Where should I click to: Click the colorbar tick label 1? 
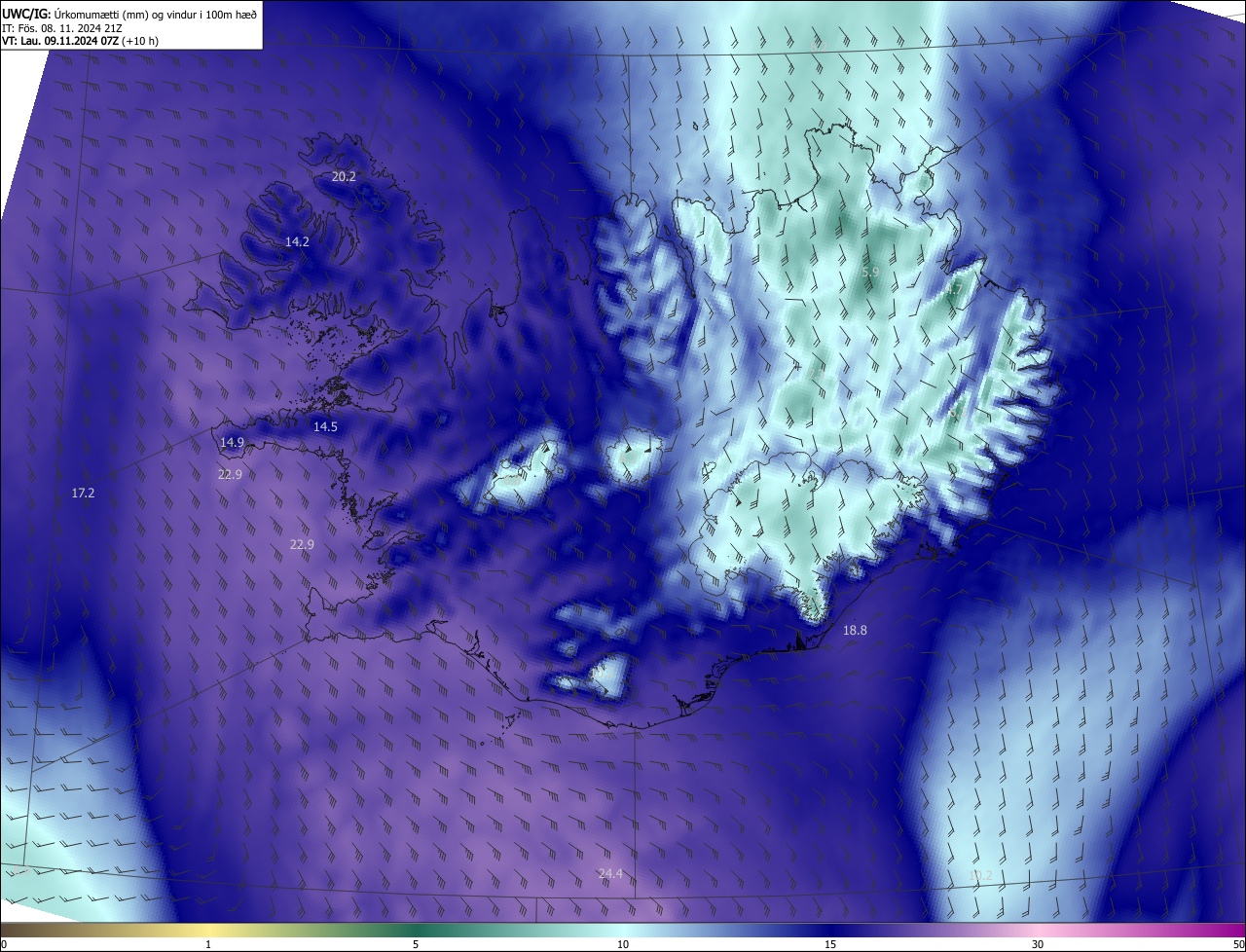click(208, 945)
